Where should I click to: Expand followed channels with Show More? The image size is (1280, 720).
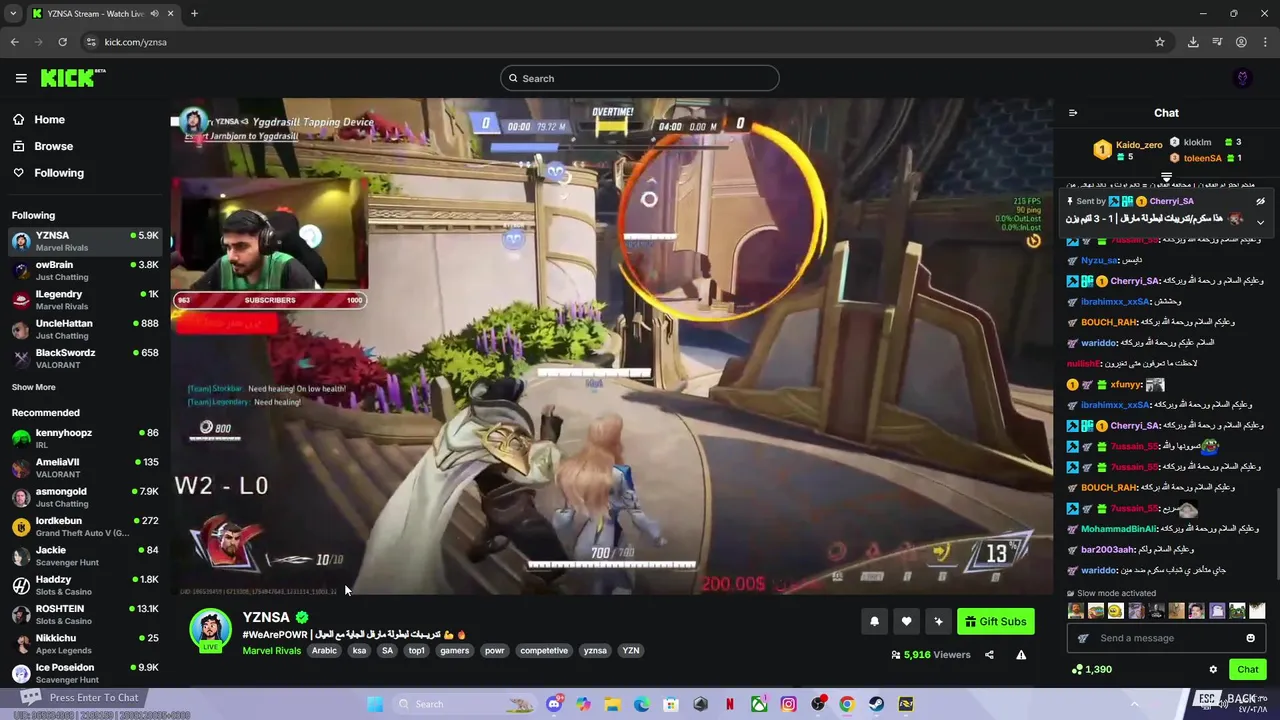pyautogui.click(x=34, y=387)
